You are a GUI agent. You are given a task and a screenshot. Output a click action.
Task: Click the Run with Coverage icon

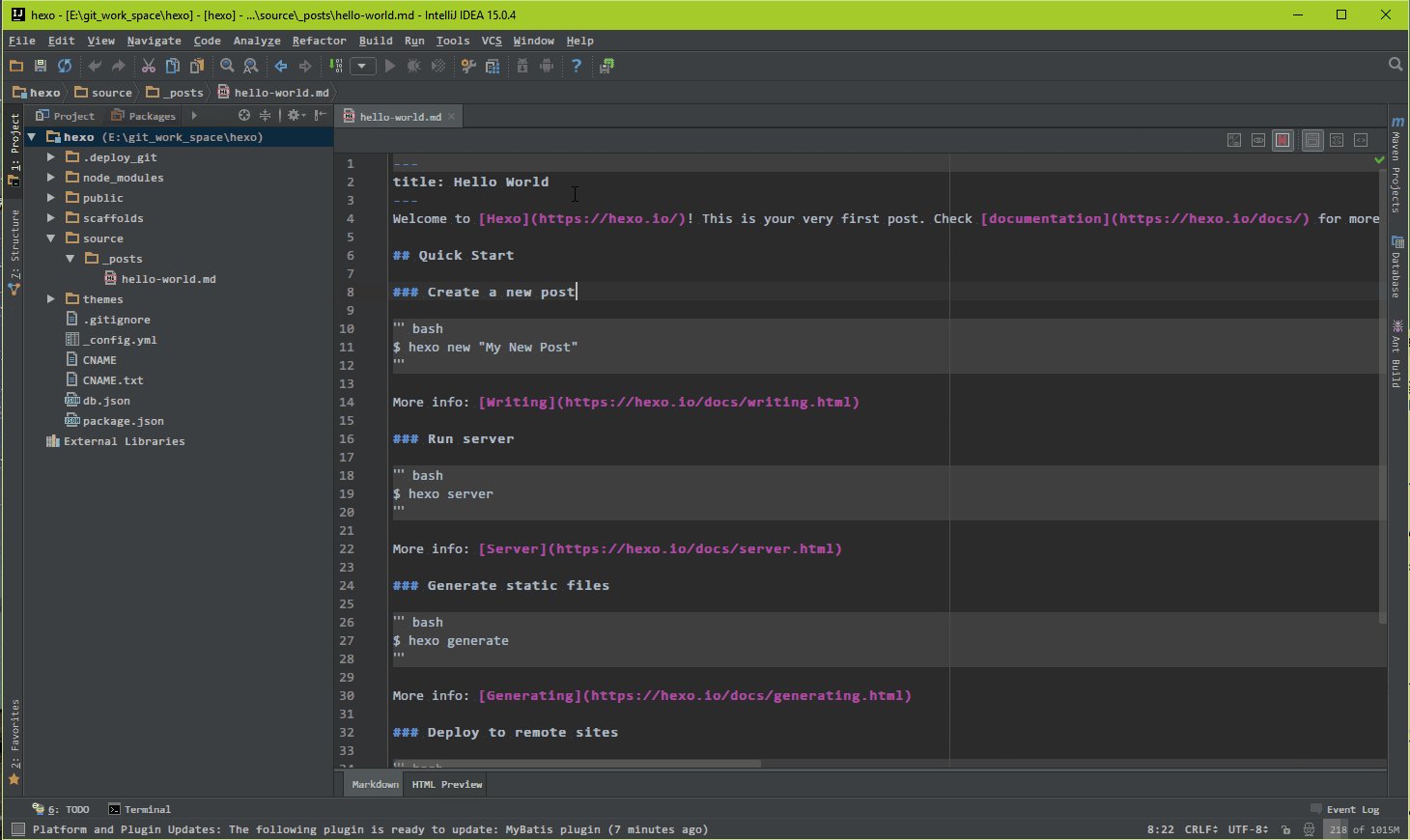point(438,66)
